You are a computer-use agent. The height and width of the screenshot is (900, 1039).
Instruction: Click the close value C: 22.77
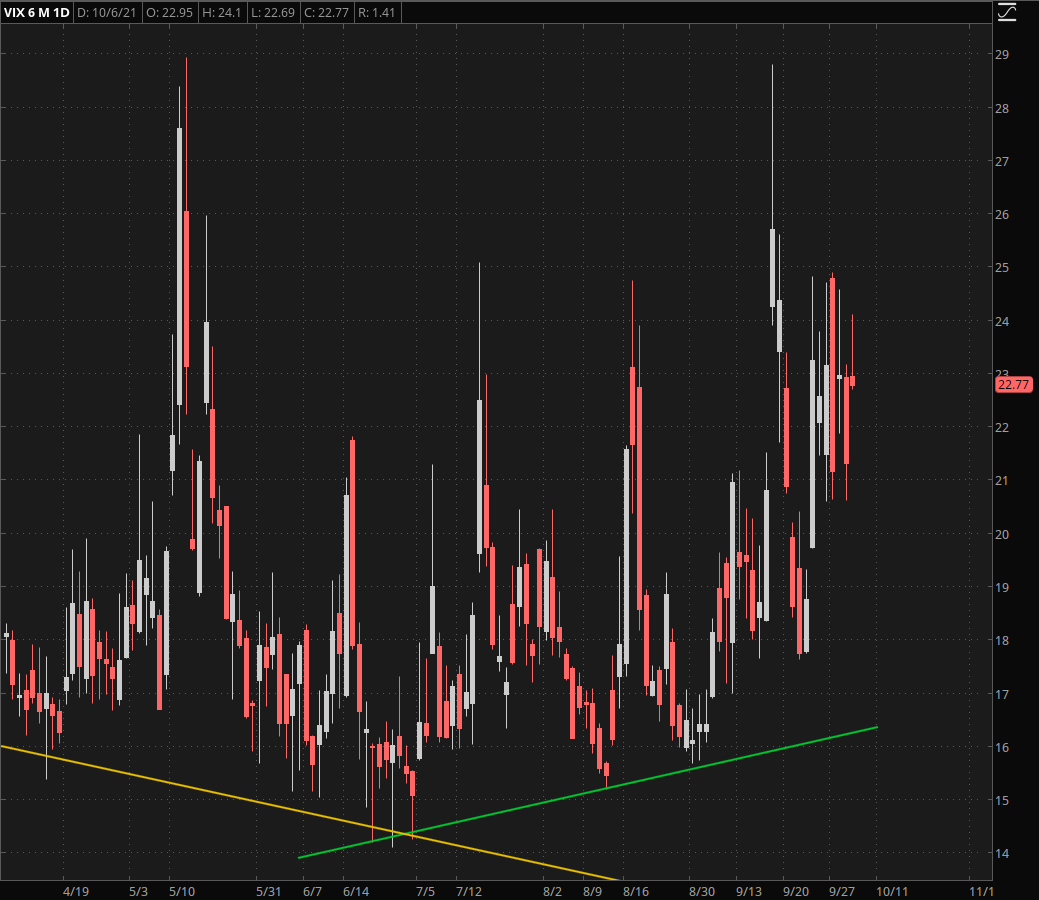pos(326,13)
